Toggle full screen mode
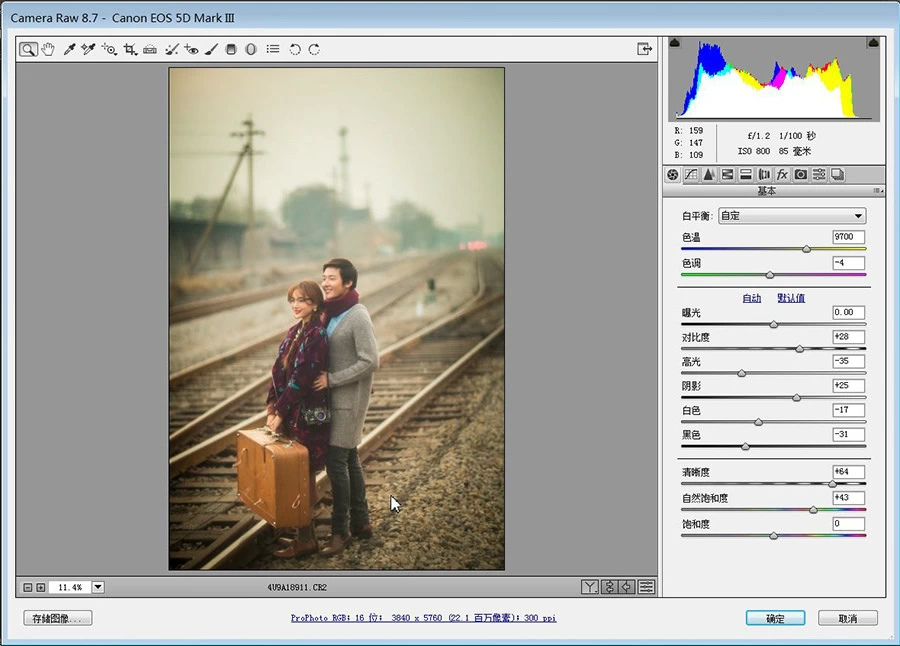Viewport: 900px width, 646px height. pos(645,49)
